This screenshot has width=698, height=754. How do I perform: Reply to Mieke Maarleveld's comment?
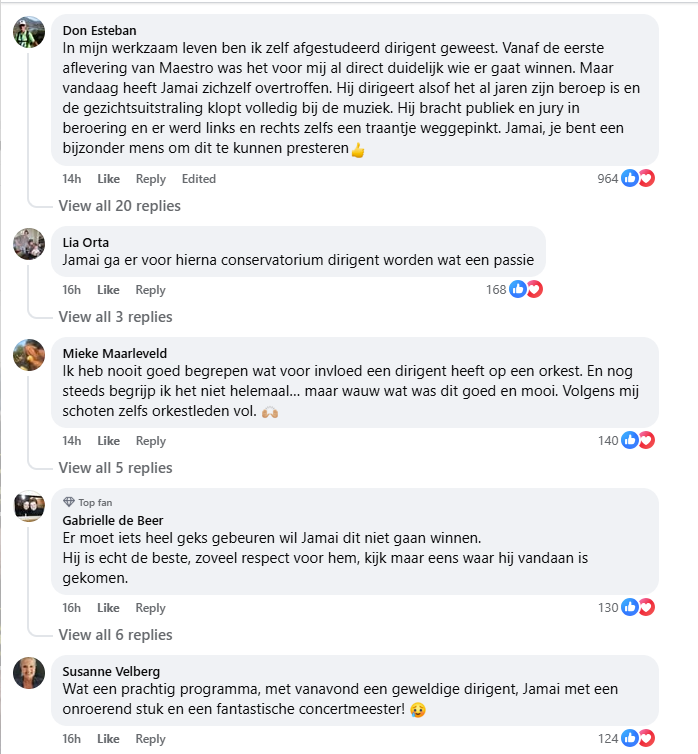click(x=151, y=441)
